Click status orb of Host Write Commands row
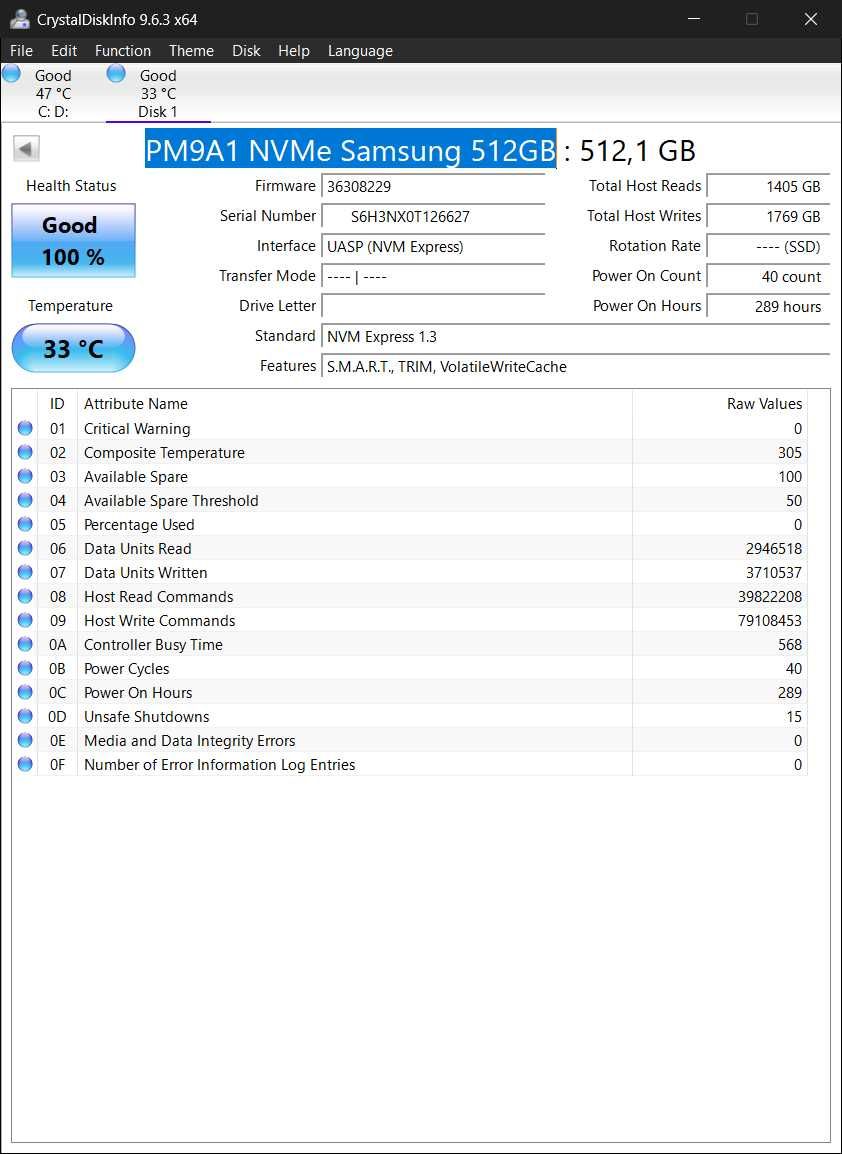This screenshot has width=842, height=1154. [x=25, y=620]
